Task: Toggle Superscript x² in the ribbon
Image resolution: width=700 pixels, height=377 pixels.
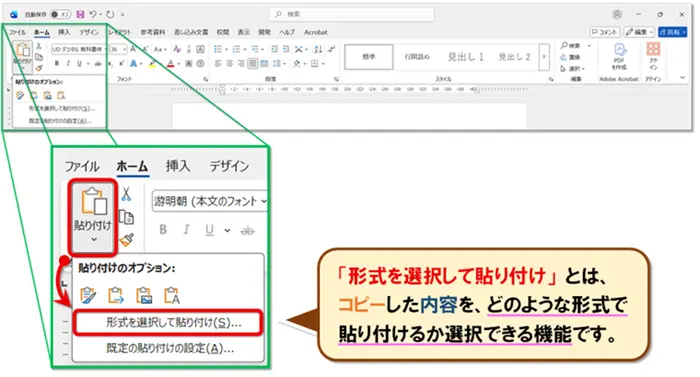Action: (121, 64)
